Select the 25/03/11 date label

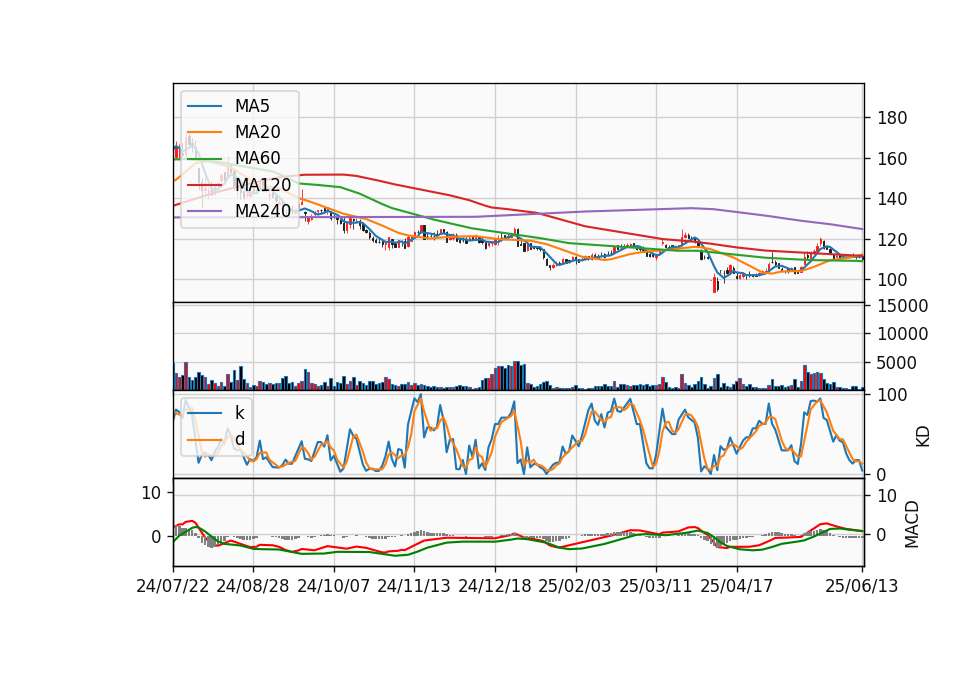[656, 586]
